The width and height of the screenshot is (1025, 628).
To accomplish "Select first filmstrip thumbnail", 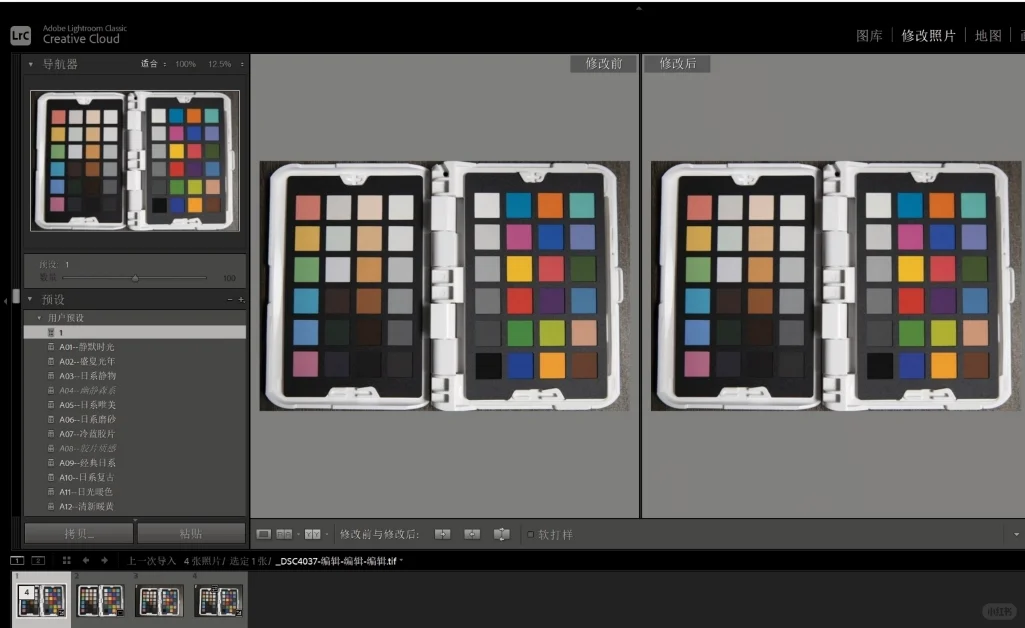I will [41, 601].
